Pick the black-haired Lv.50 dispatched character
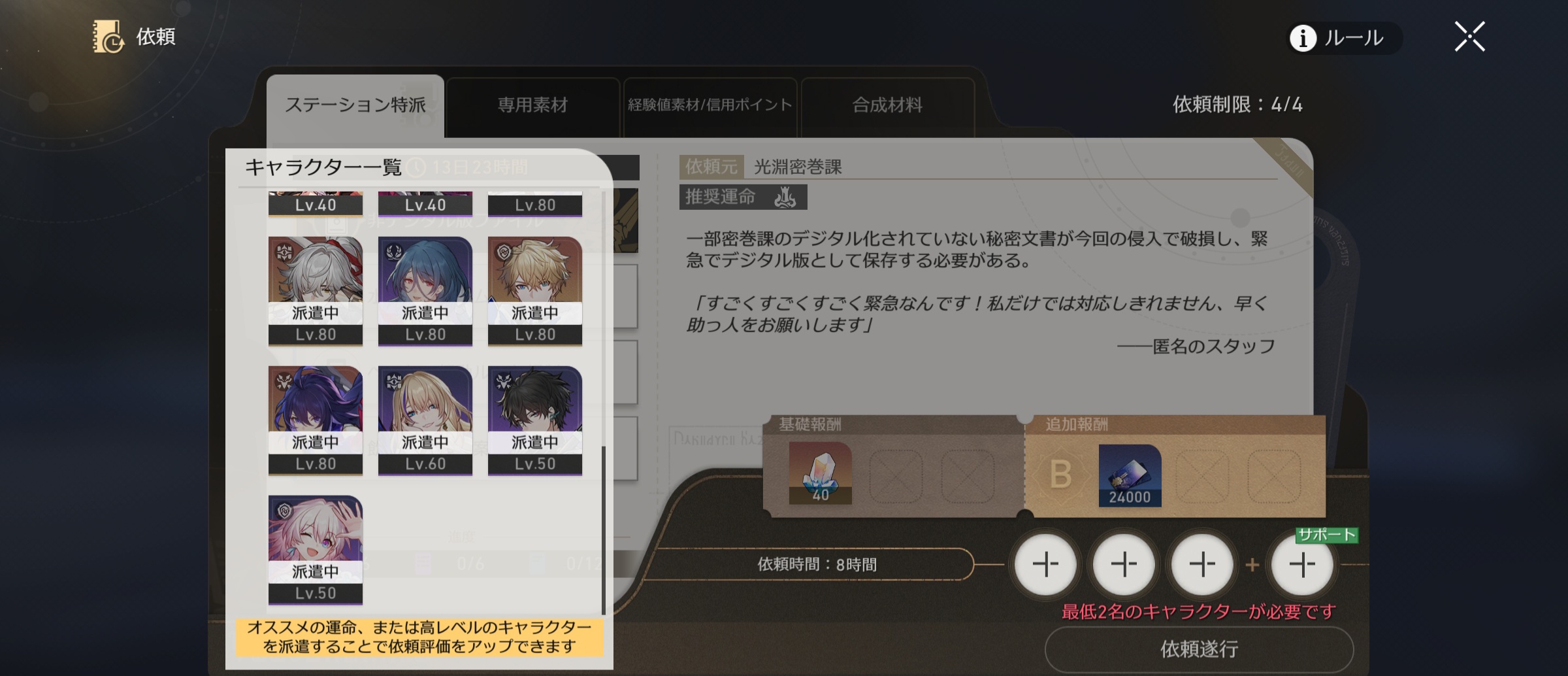Image resolution: width=1568 pixels, height=676 pixels. coord(535,420)
